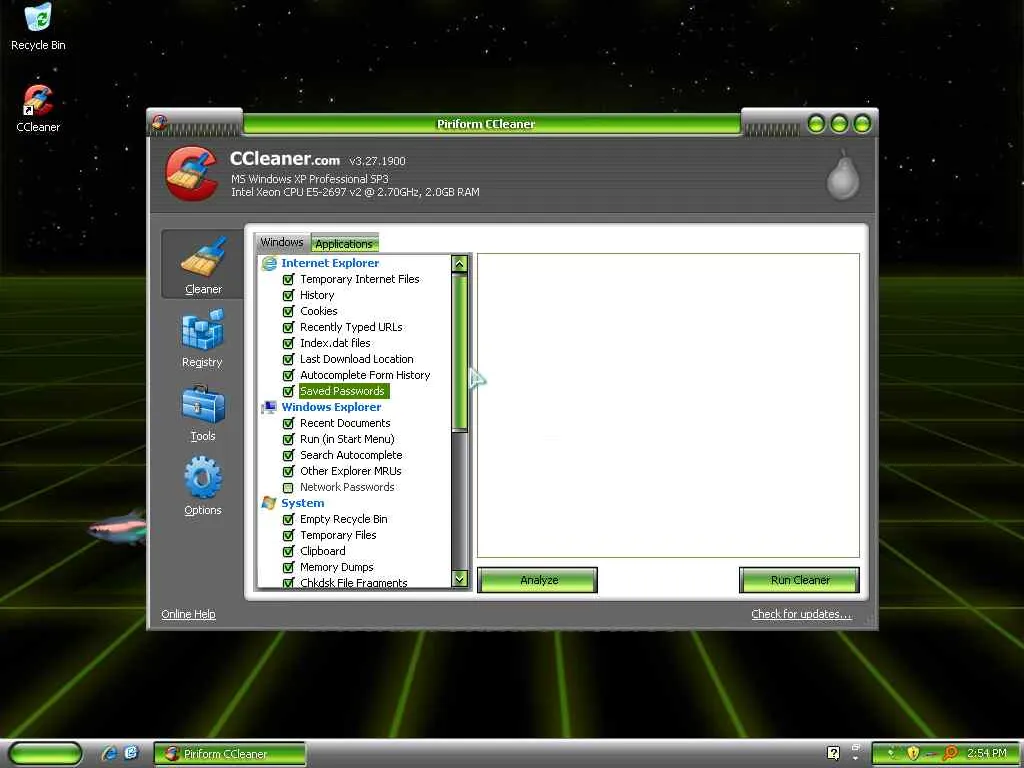Screen dimensions: 1024x768
Task: Click the Piriform CCleaner title bar text
Action: click(486, 124)
